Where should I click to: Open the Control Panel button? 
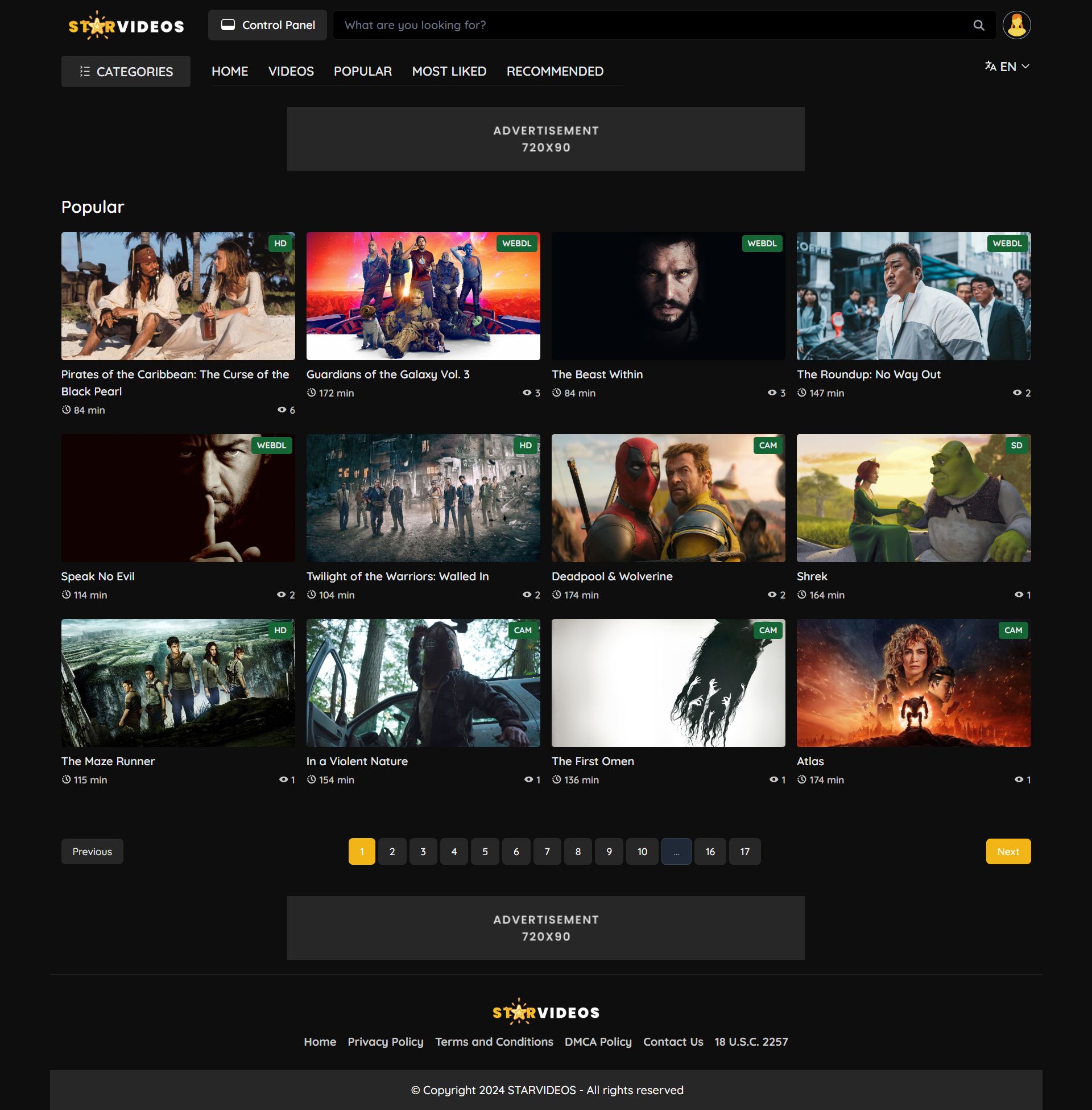(267, 25)
